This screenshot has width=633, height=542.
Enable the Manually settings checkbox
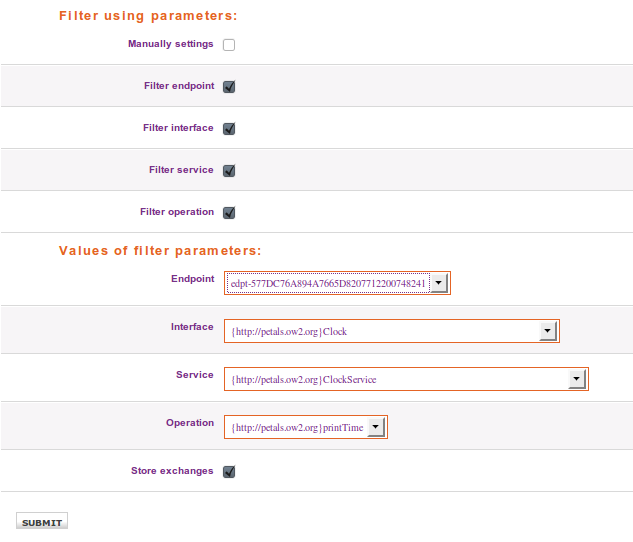click(x=229, y=45)
